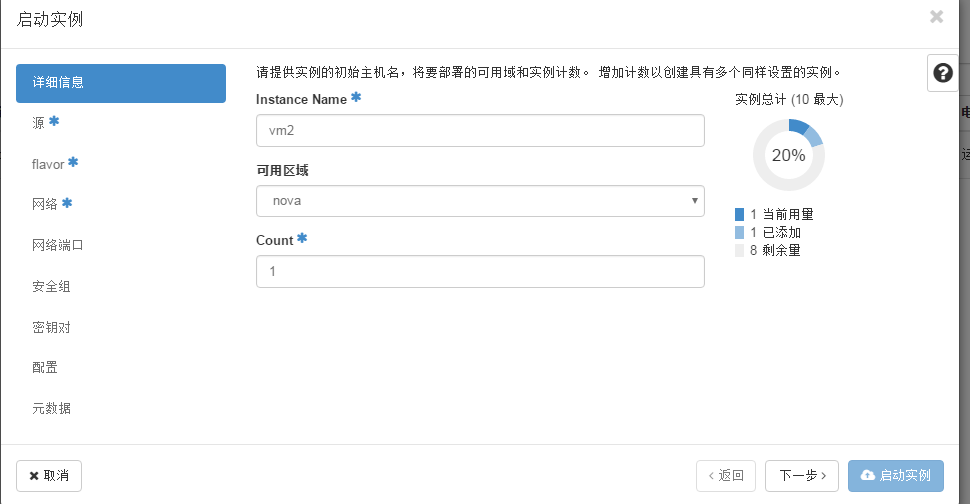Screen dimensions: 970x504
Task: Click the 20% usage donut chart
Action: pyautogui.click(x=789, y=155)
